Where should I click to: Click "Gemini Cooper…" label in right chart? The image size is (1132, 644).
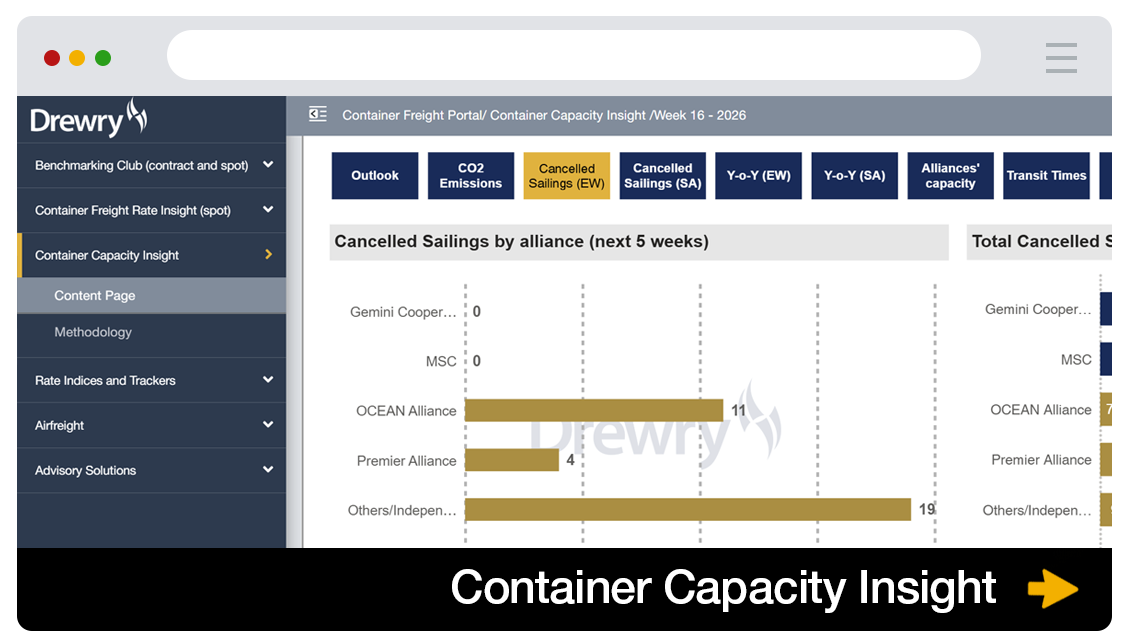(x=1038, y=309)
